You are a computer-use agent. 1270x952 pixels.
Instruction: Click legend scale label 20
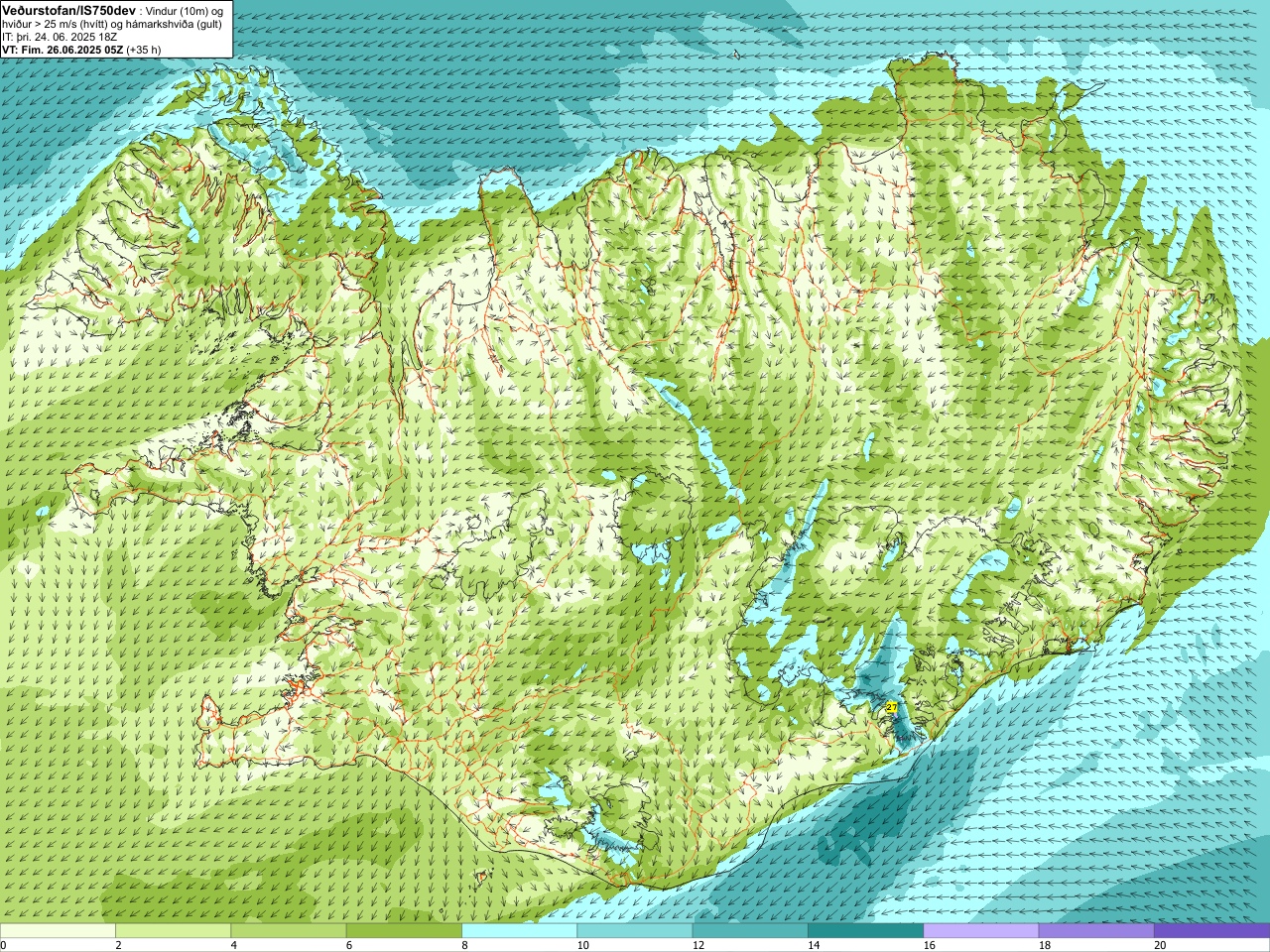click(x=1159, y=945)
